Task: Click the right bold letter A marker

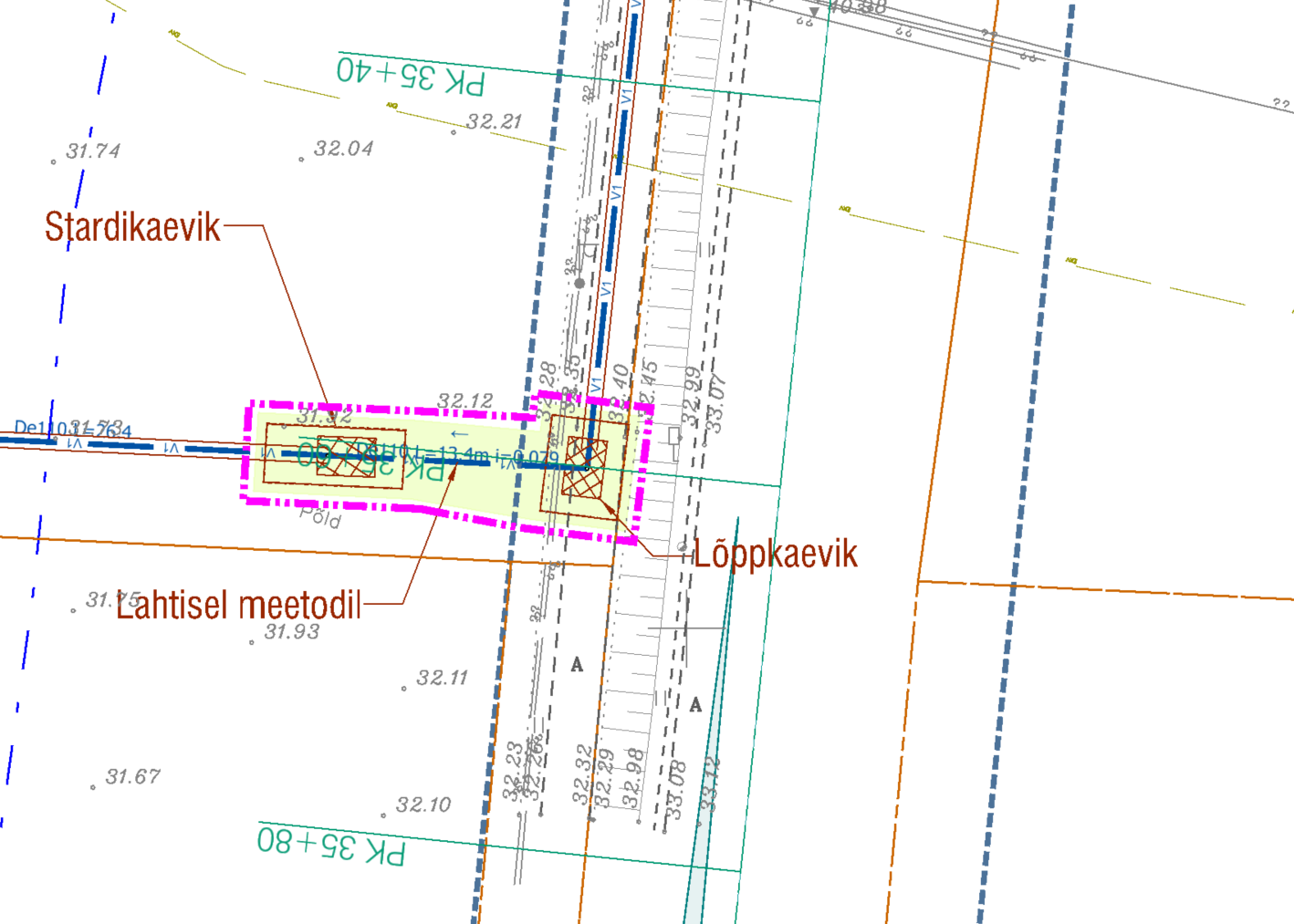Action: coord(695,704)
